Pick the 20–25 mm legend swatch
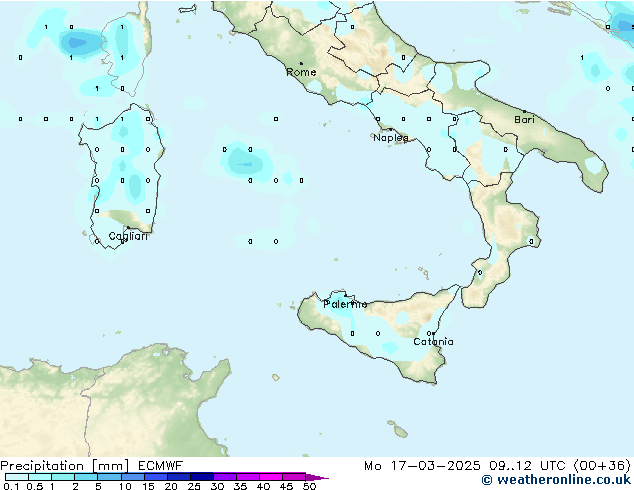634x490 pixels. coord(179,477)
